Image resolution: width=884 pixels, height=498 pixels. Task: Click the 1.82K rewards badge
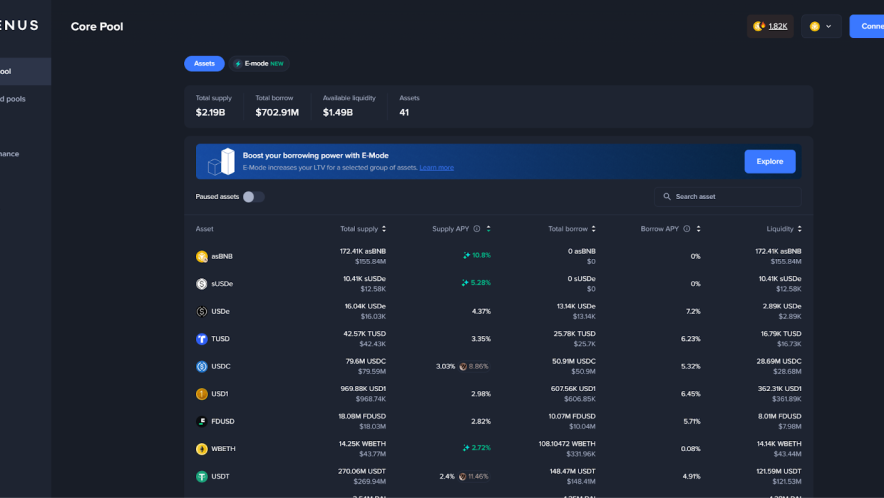pyautogui.click(x=771, y=26)
